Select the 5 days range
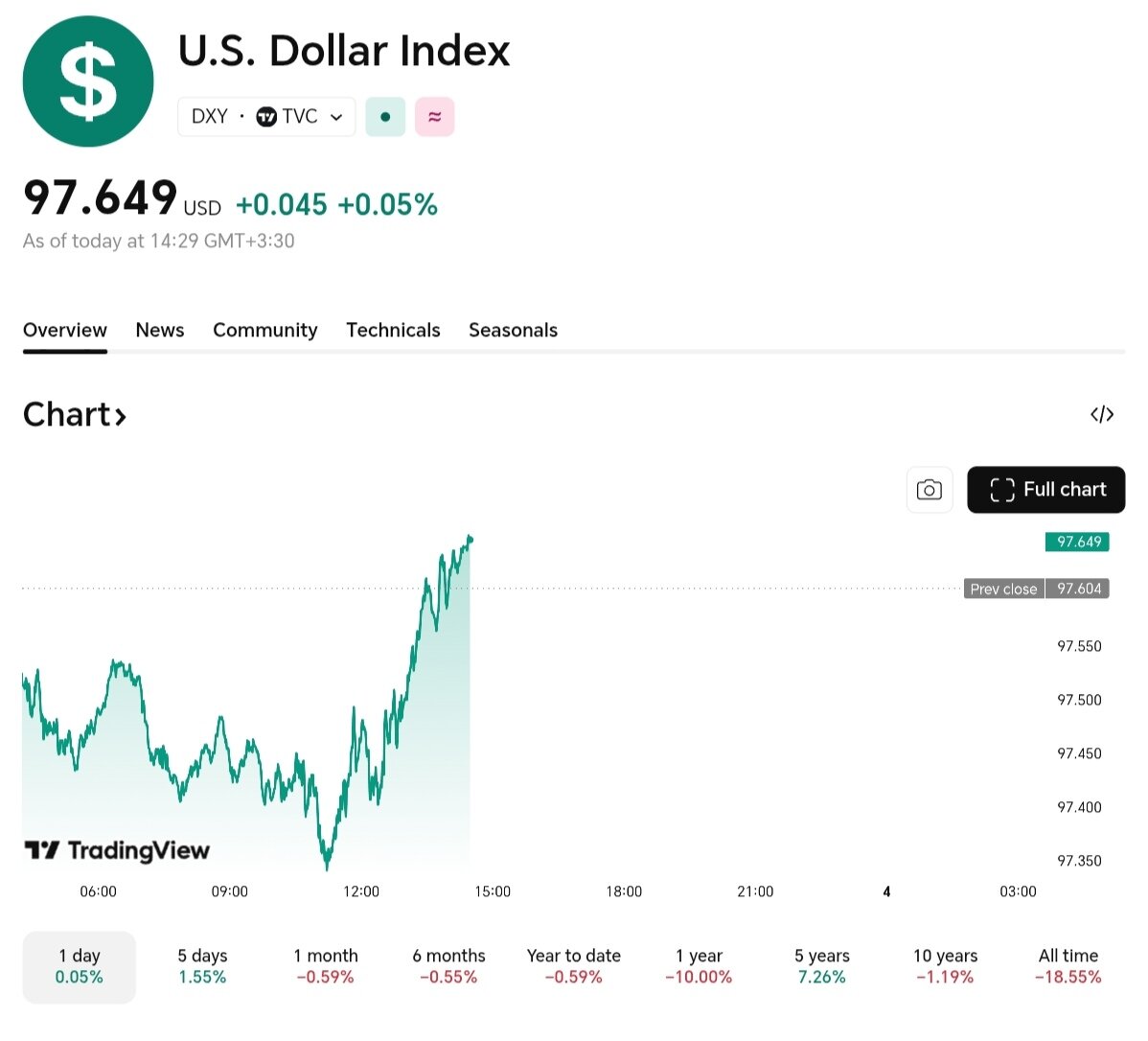Image resolution: width=1148 pixels, height=1041 pixels. pyautogui.click(x=202, y=966)
